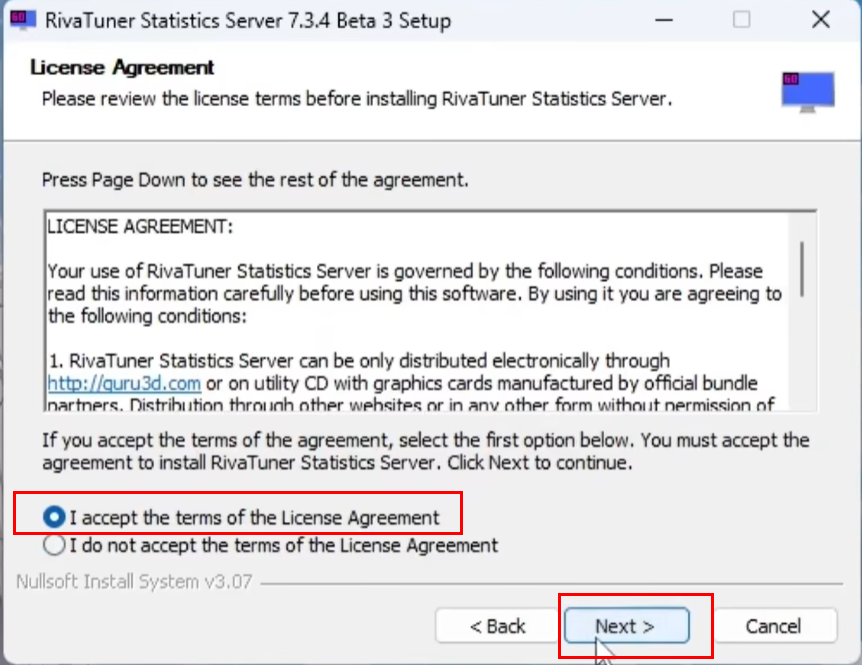Click the "Nullsoft Install System v3.07" label

coord(136,582)
